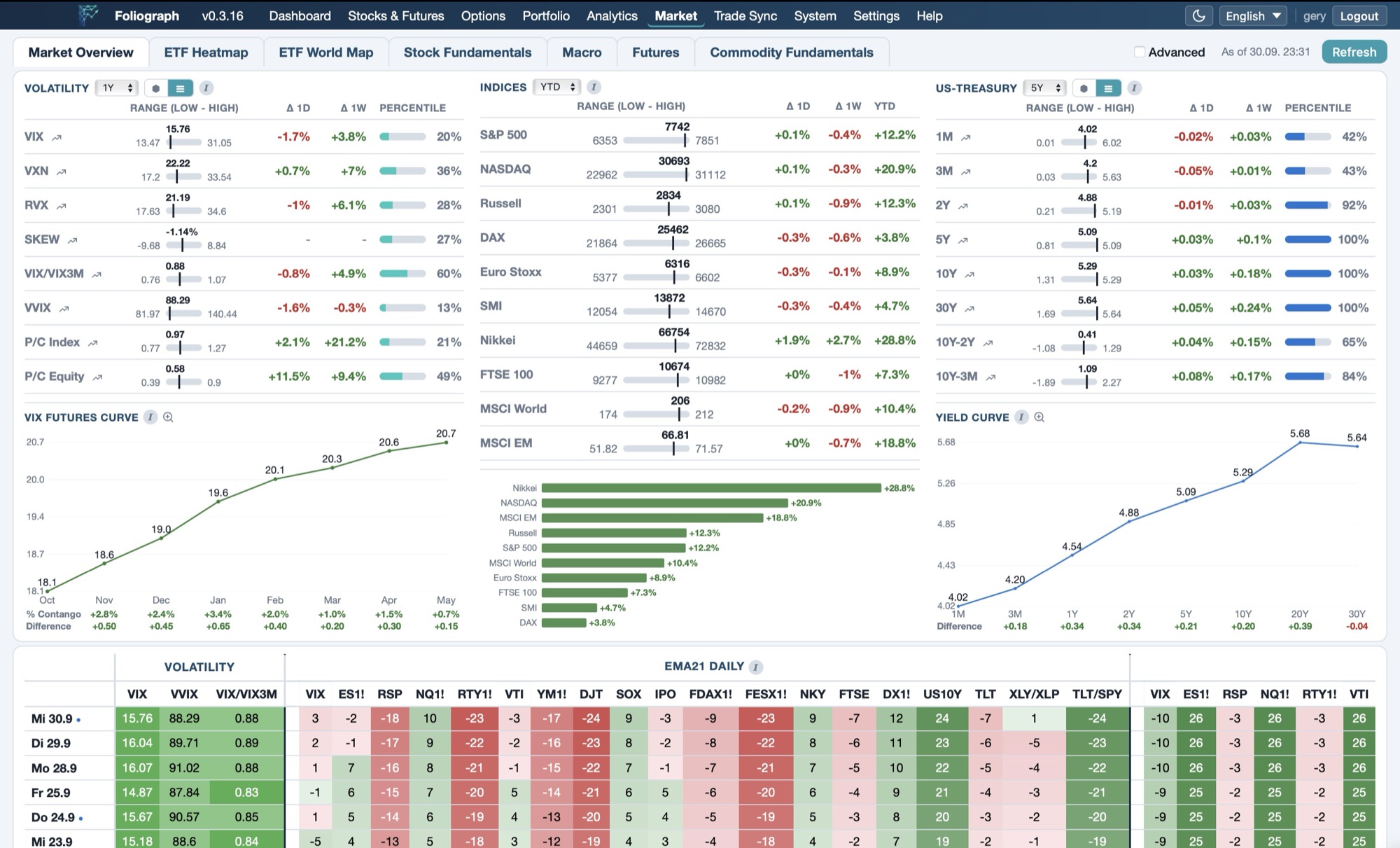Switch to Futures tab
Viewport: 1400px width, 848px height.
pyautogui.click(x=656, y=53)
